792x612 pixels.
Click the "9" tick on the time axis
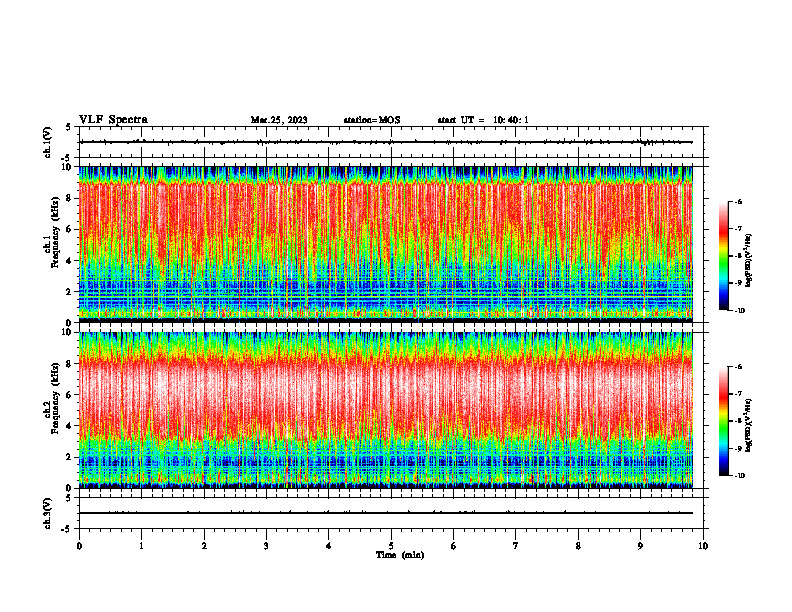640,546
